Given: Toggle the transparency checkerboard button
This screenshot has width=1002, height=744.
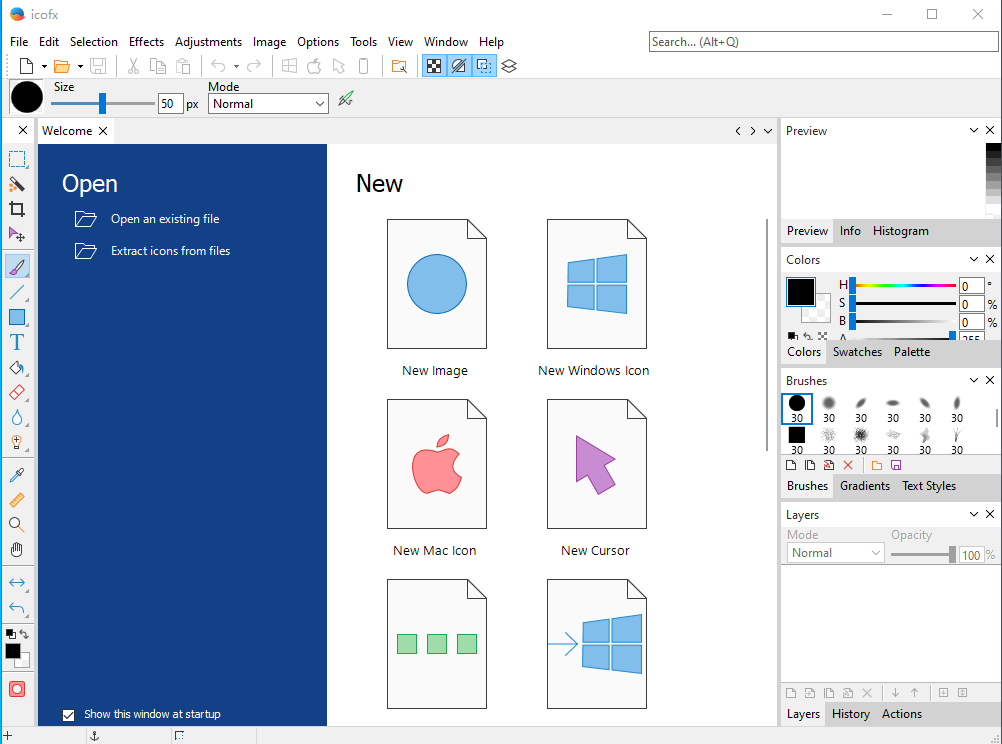Looking at the screenshot, I should coord(434,66).
